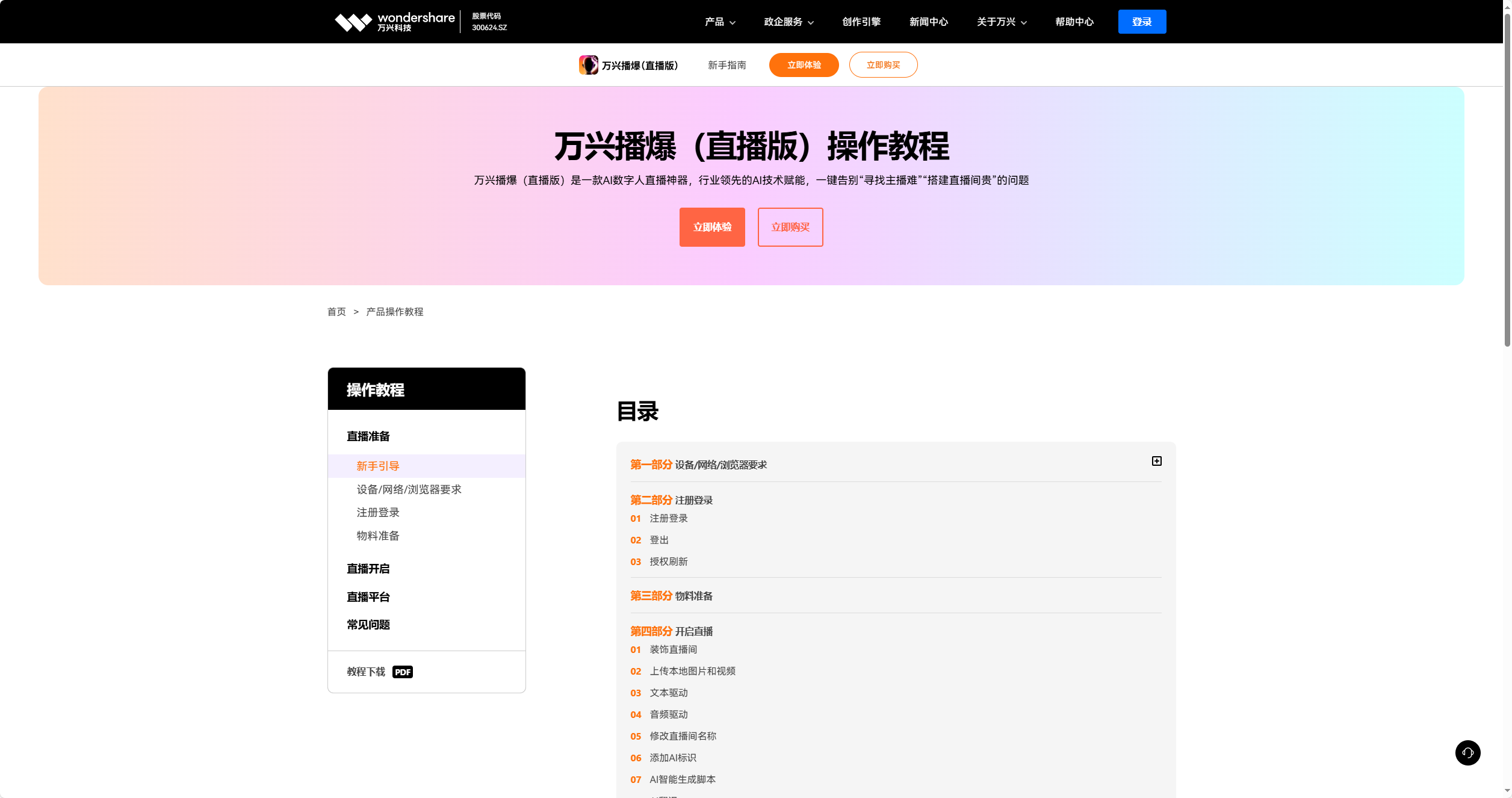Open item 02 上传本地图片和视频
The image size is (1512, 798).
coord(683,671)
